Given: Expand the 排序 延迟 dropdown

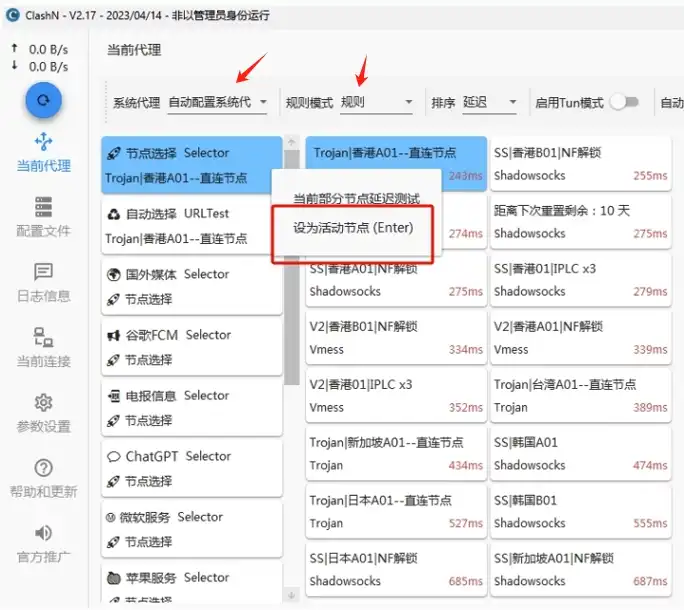Looking at the screenshot, I should 489,102.
